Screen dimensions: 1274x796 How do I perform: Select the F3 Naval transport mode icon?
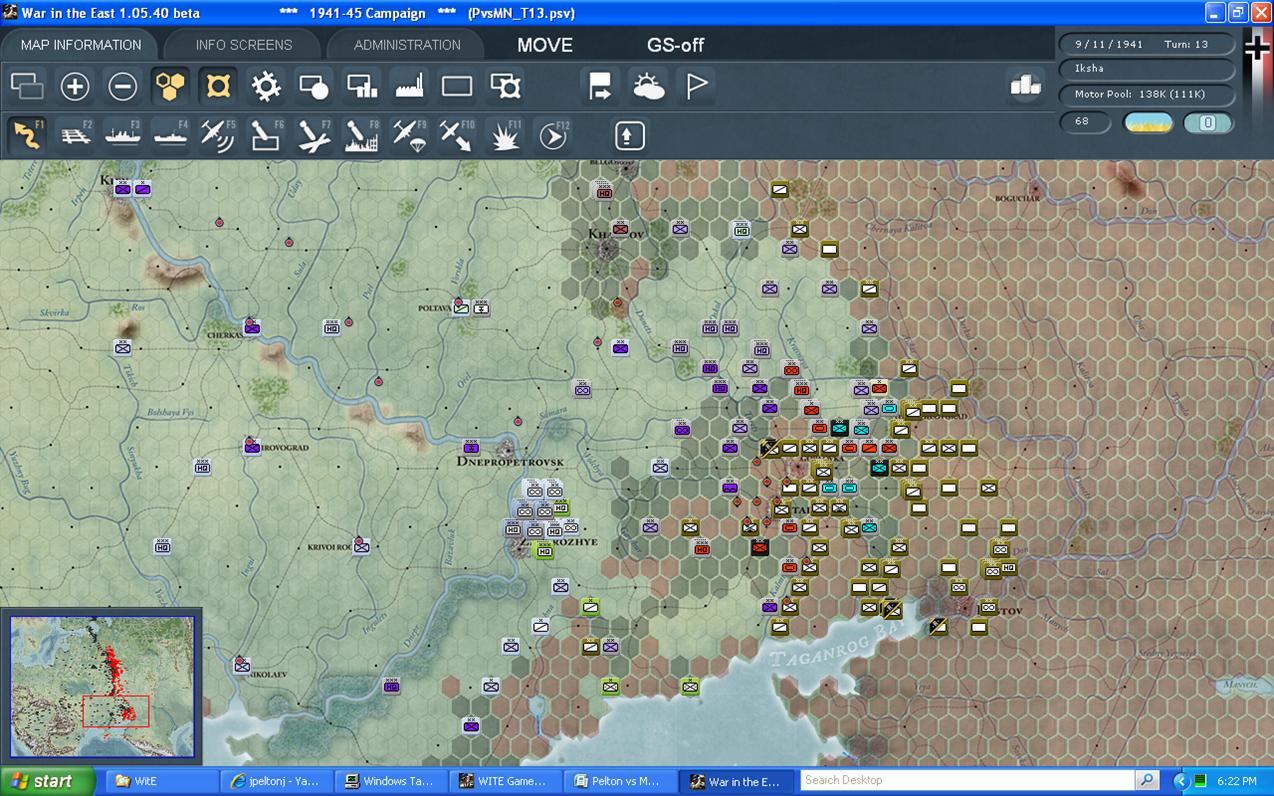click(x=123, y=135)
